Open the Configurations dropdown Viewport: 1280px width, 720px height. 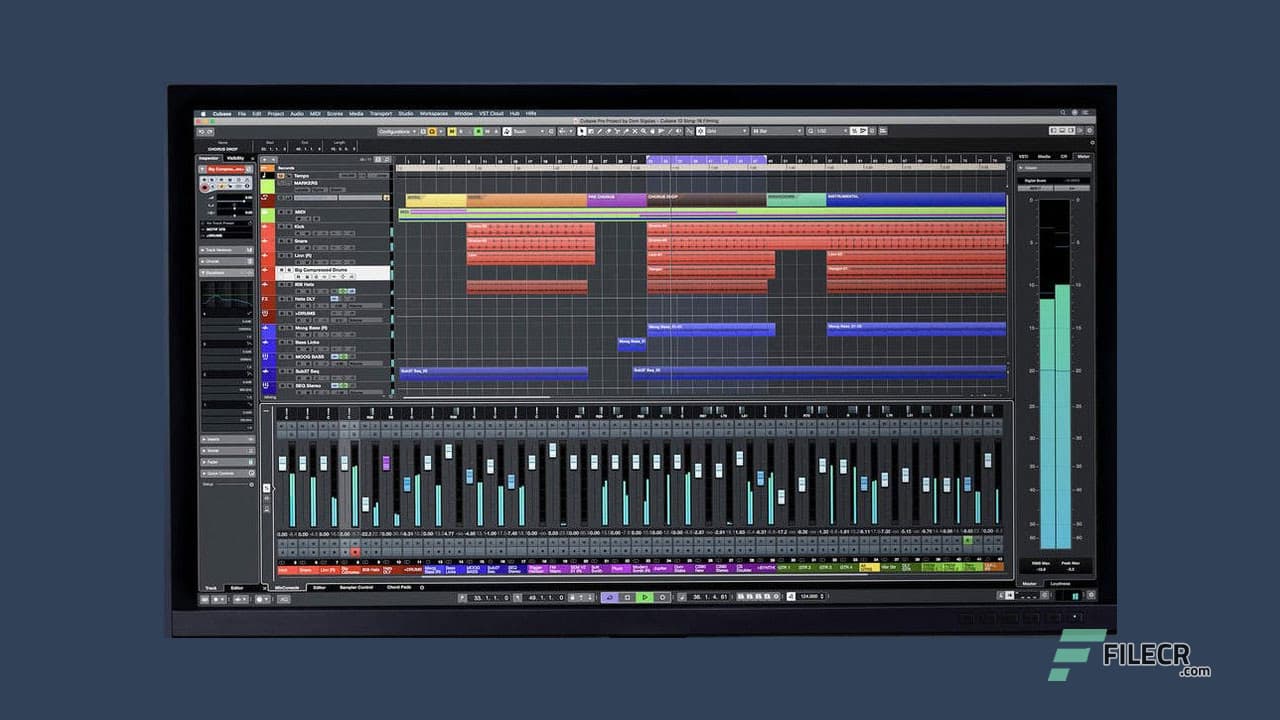pos(405,131)
